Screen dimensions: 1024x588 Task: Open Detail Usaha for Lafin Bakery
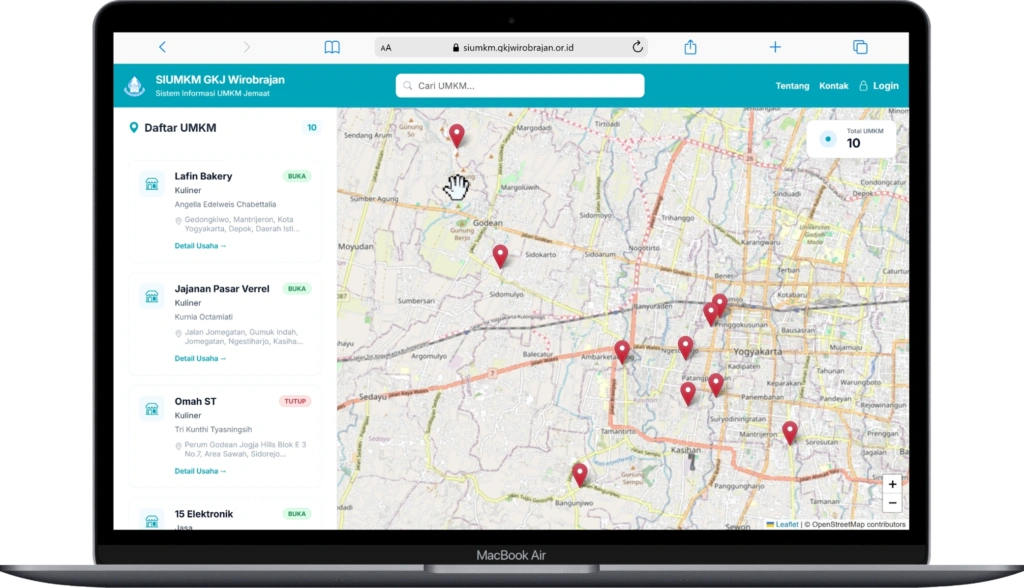point(200,246)
